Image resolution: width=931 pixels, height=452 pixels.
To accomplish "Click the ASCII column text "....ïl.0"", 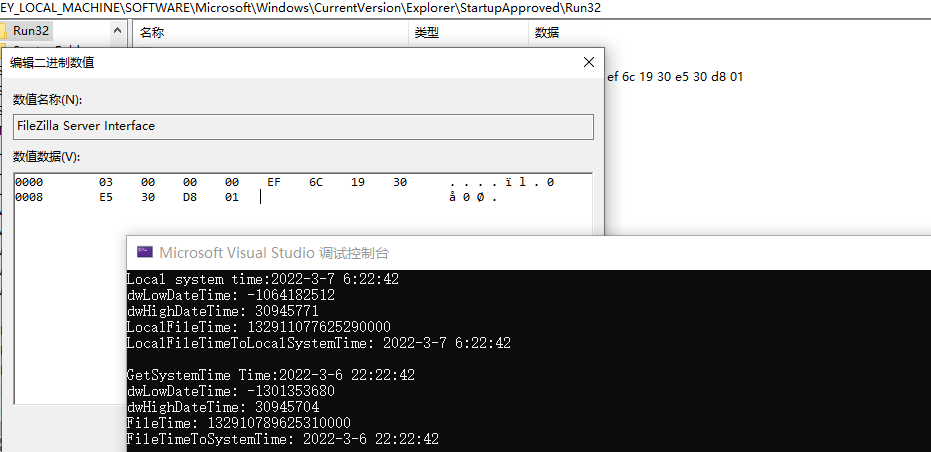I will pyautogui.click(x=502, y=182).
